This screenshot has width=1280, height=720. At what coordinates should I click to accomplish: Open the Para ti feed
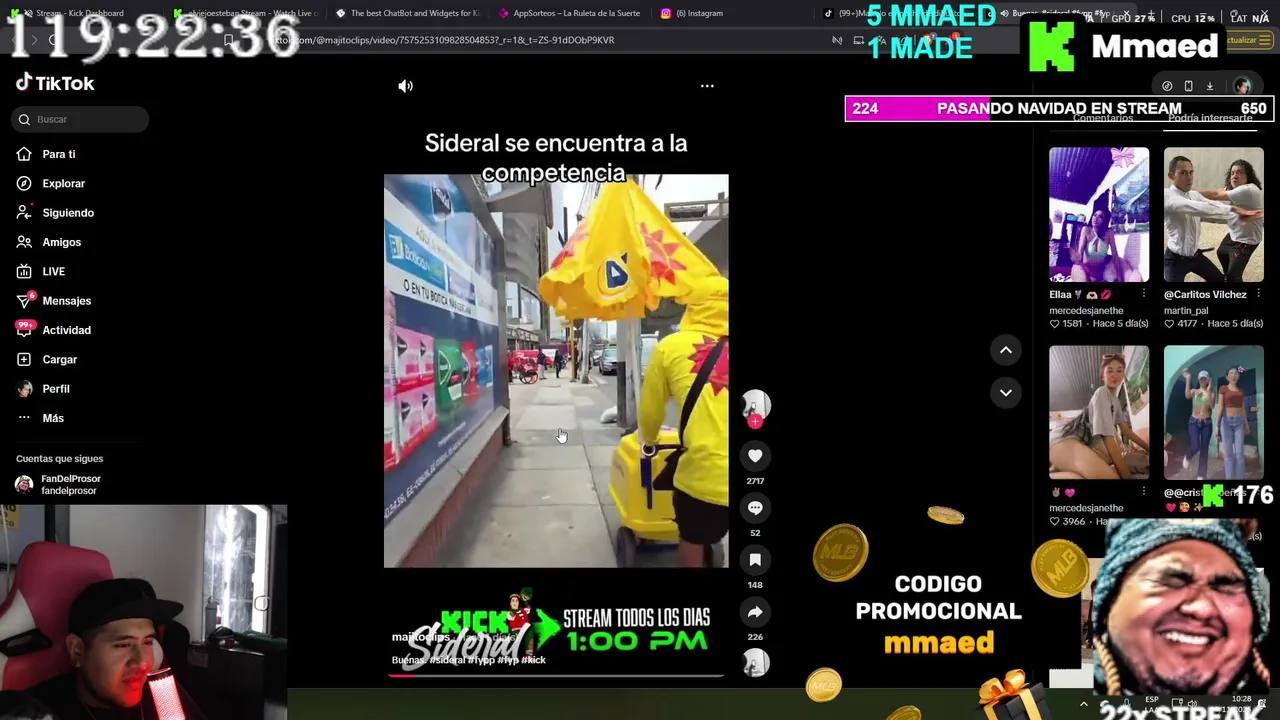[46, 154]
